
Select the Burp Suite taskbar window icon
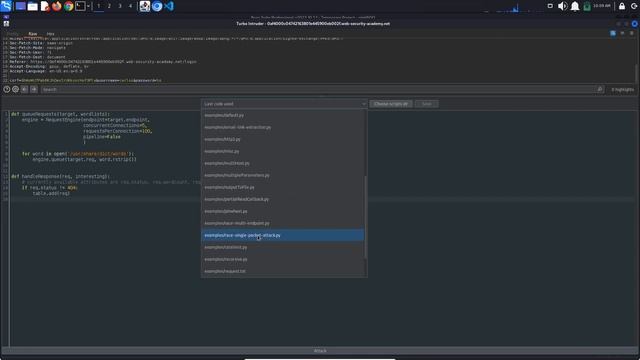[x=144, y=6]
